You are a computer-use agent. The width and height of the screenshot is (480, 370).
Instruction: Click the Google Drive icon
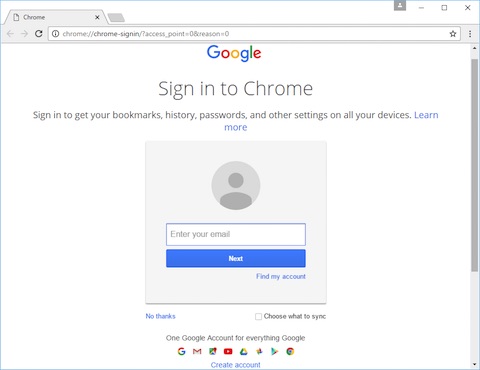244,351
